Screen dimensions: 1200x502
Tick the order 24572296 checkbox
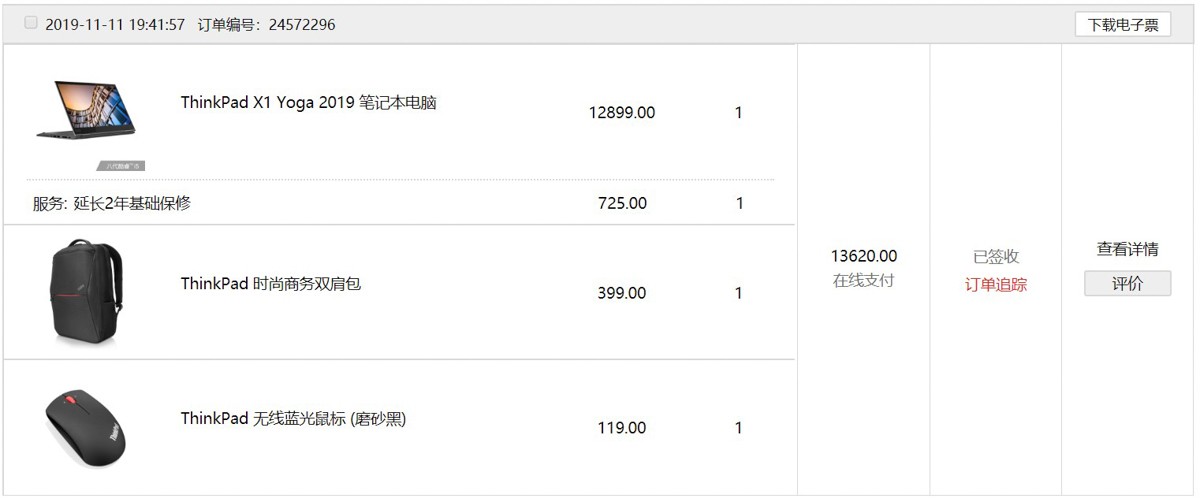pyautogui.click(x=31, y=22)
